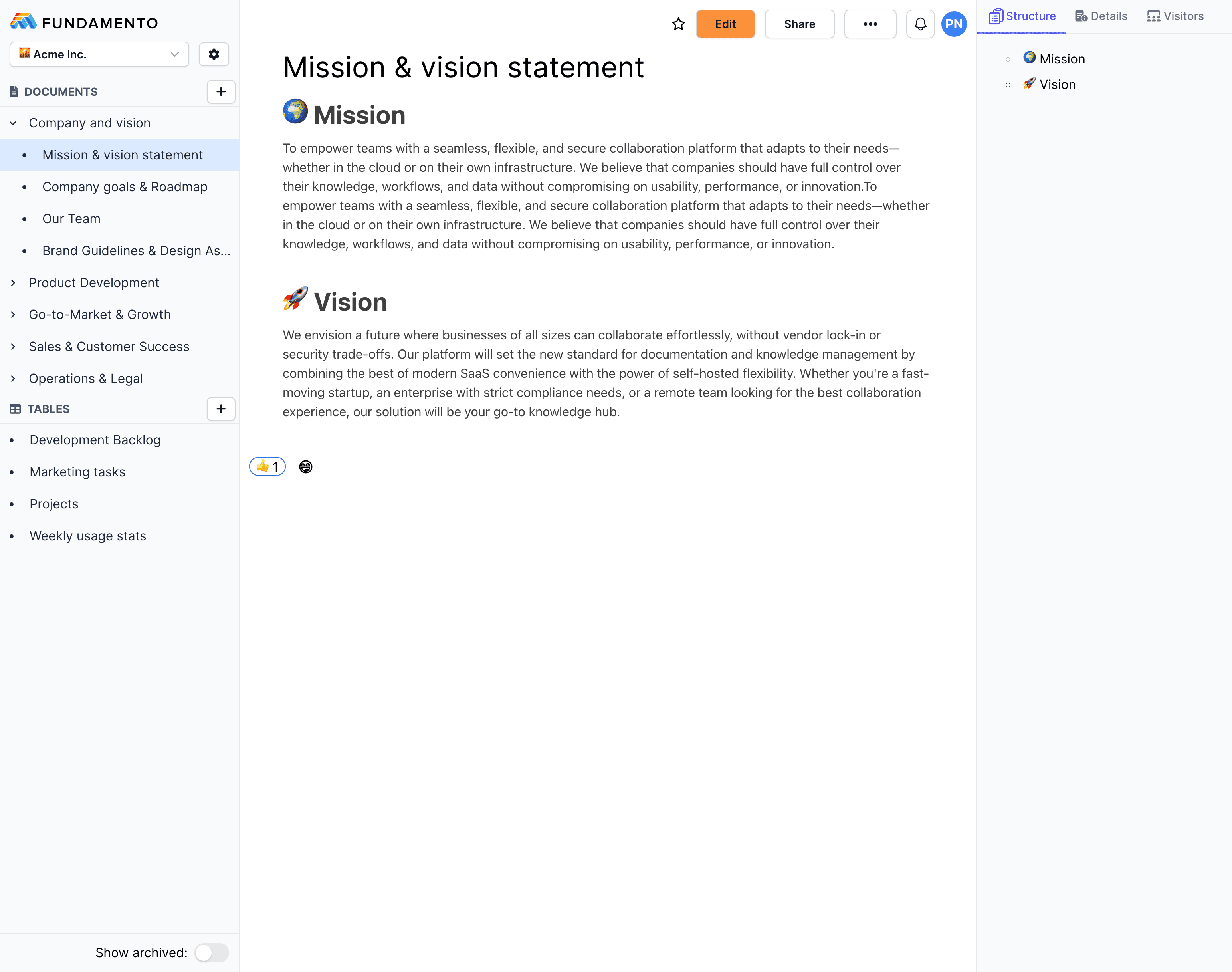Screen dimensions: 1232x972
Task: Click the Edit button
Action: tap(725, 24)
